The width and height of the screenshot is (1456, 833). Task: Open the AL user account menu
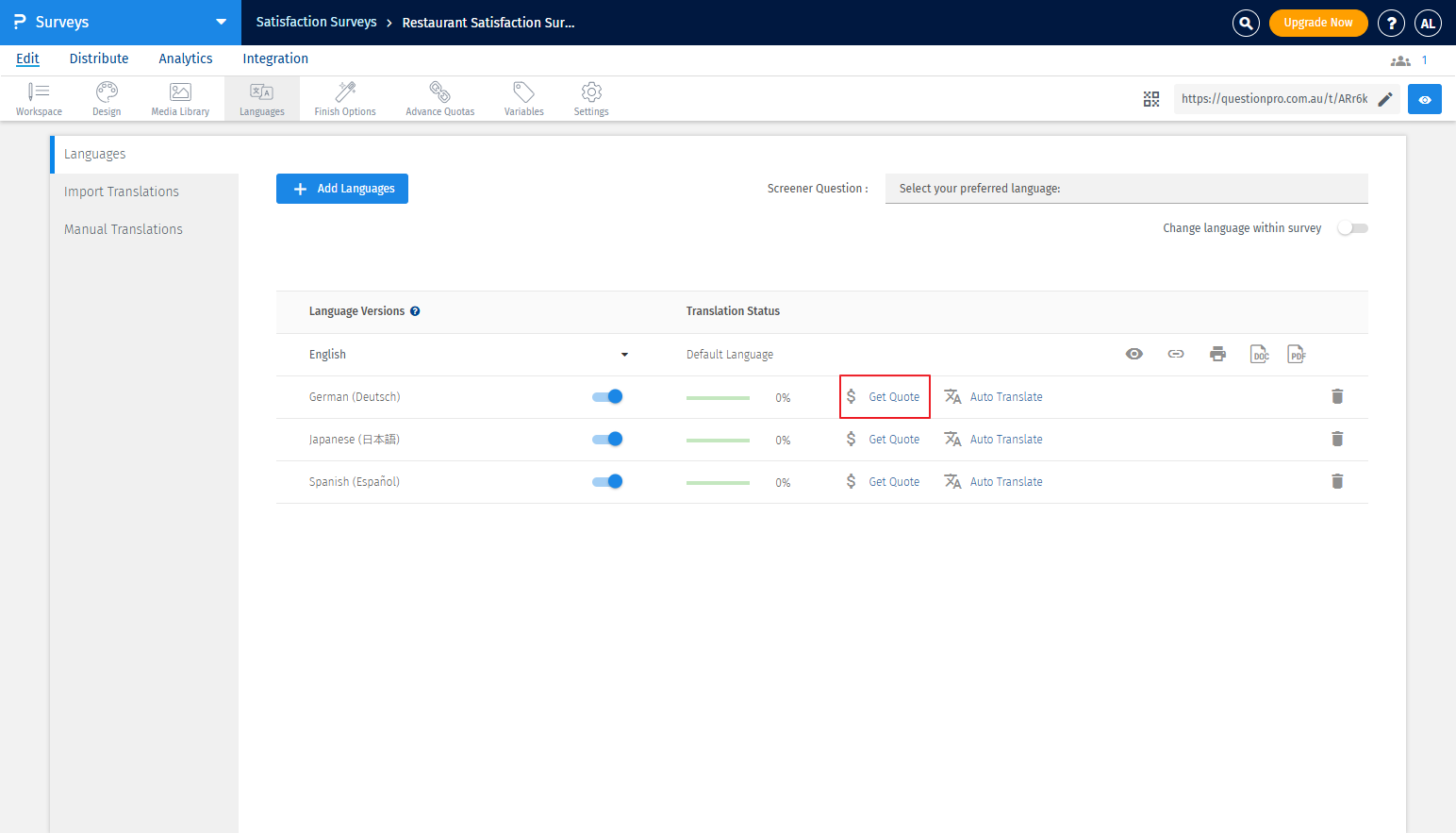click(x=1428, y=23)
